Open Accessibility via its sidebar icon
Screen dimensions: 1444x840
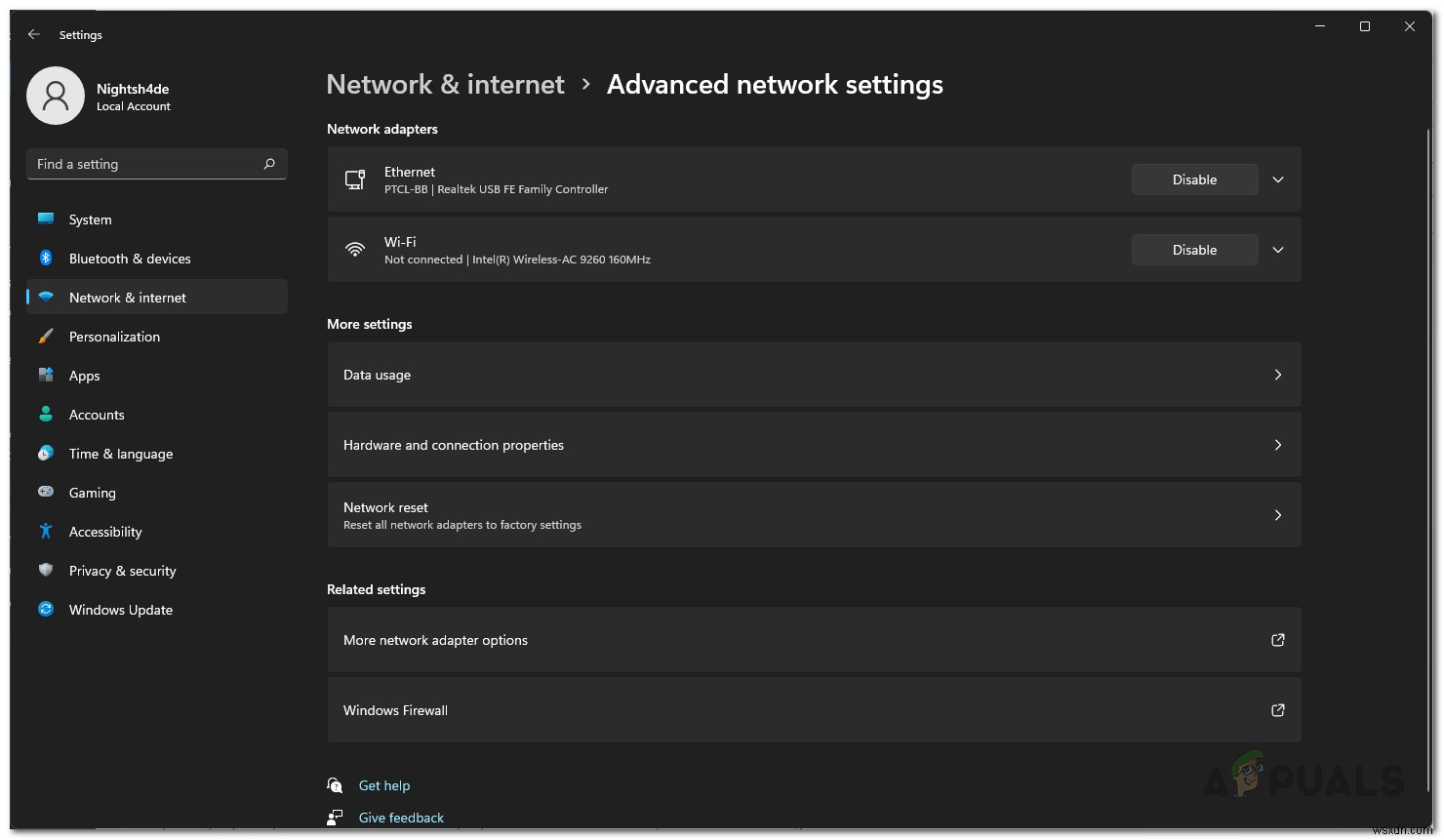(46, 531)
